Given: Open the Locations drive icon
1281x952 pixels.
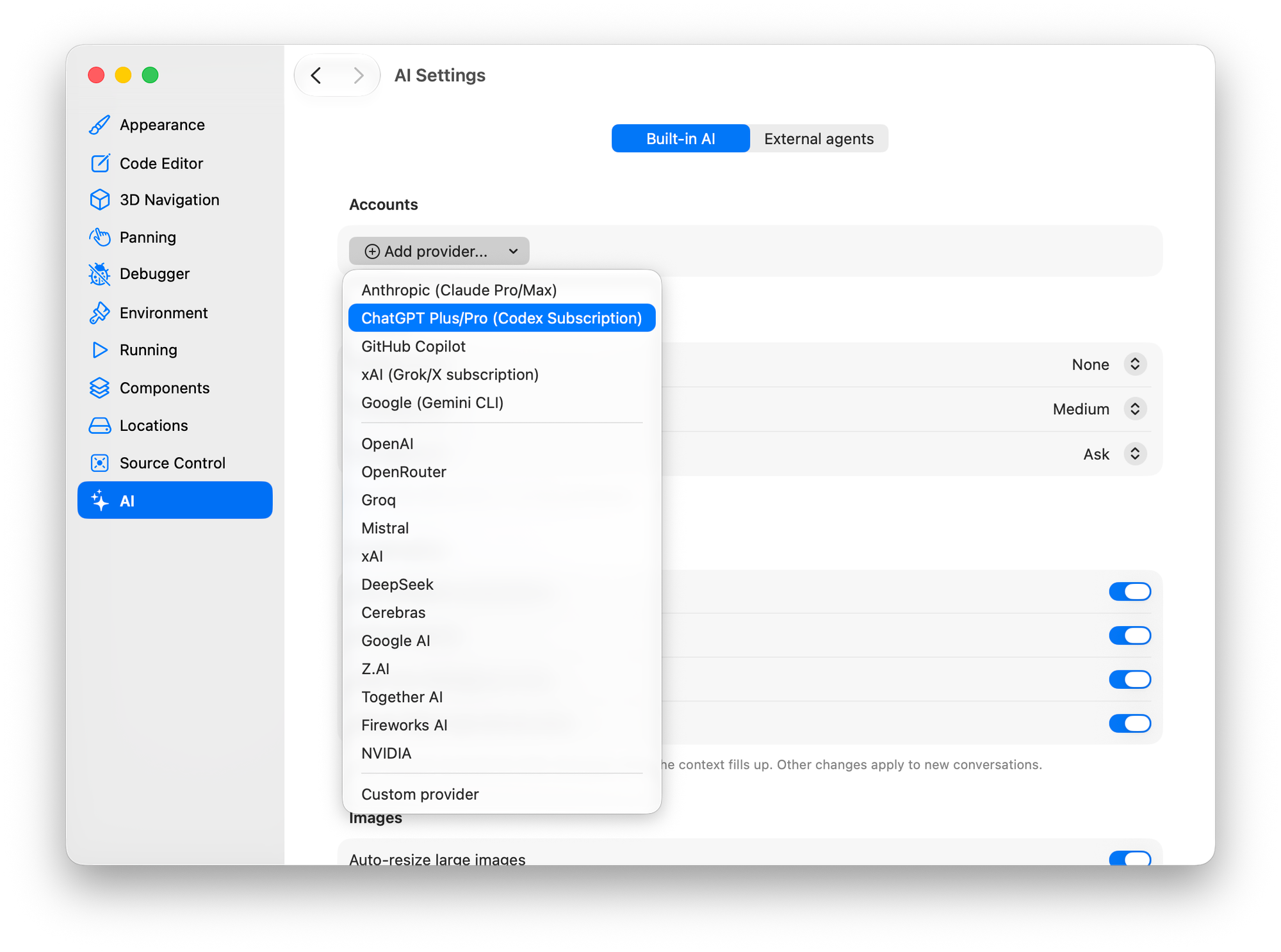Looking at the screenshot, I should [99, 426].
